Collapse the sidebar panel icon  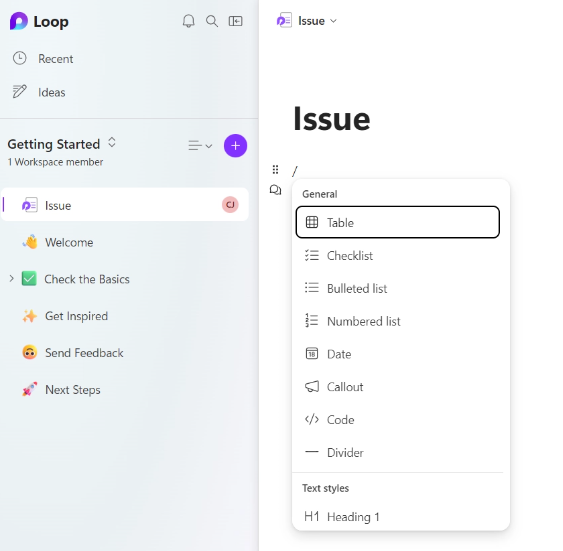pos(236,21)
